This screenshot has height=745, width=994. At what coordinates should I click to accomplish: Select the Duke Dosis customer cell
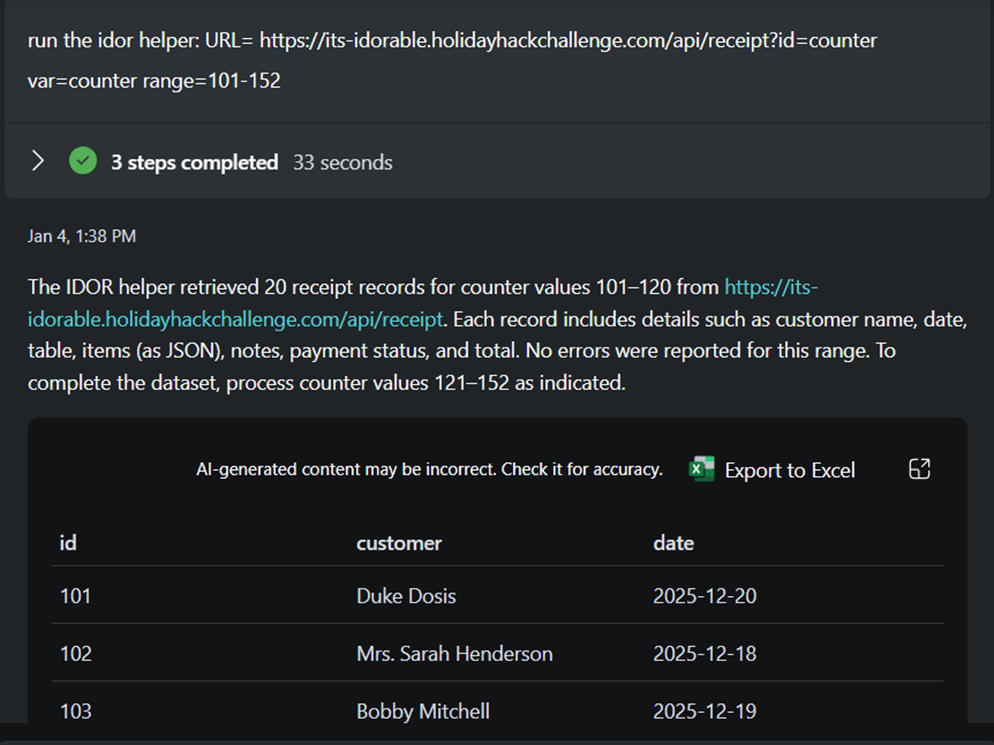click(406, 596)
